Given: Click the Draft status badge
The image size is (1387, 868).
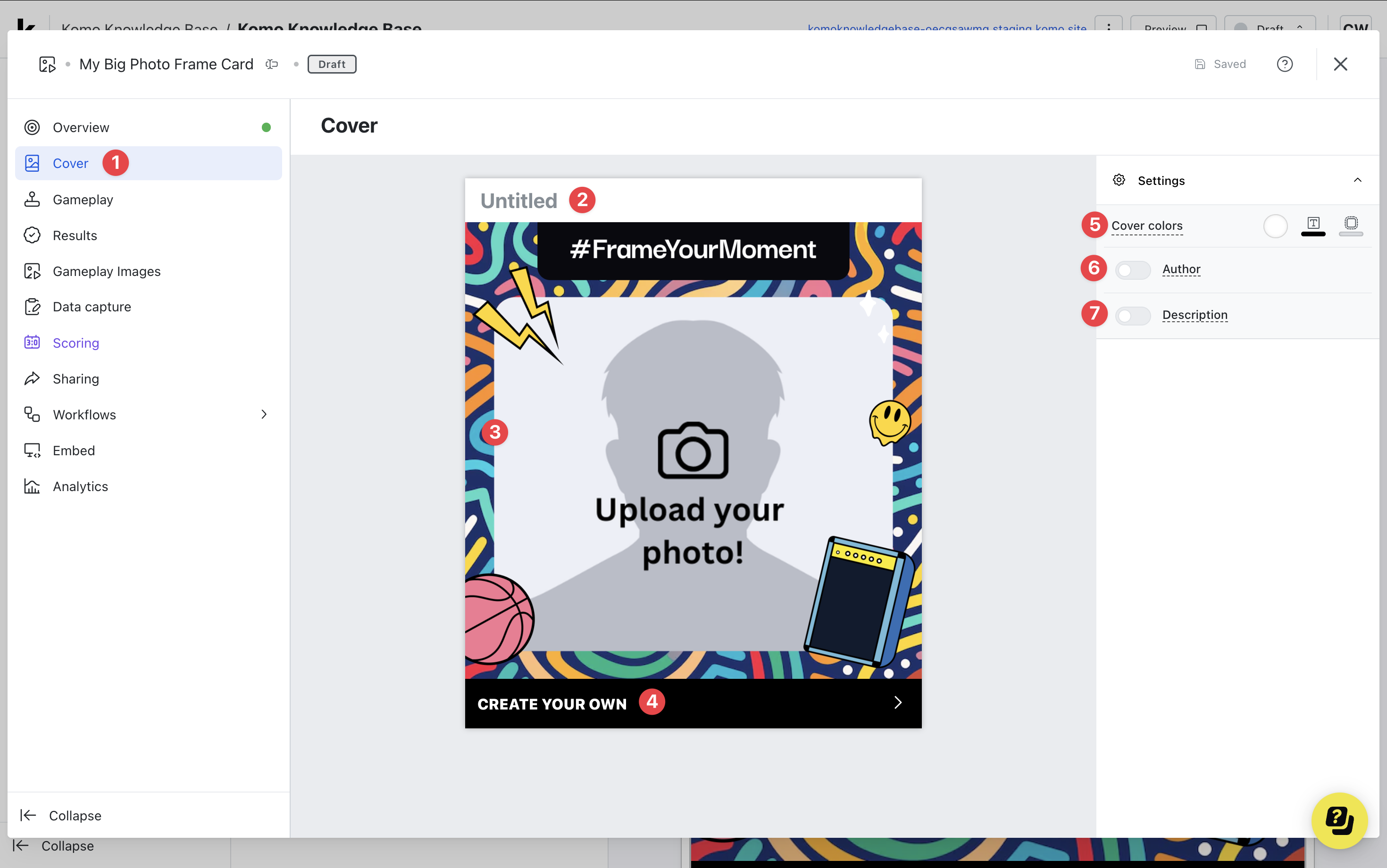Looking at the screenshot, I should pyautogui.click(x=332, y=64).
